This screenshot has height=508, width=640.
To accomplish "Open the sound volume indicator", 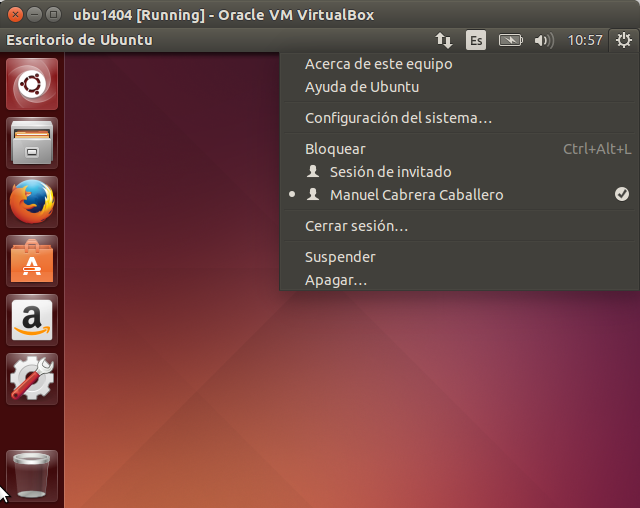I will tap(544, 40).
